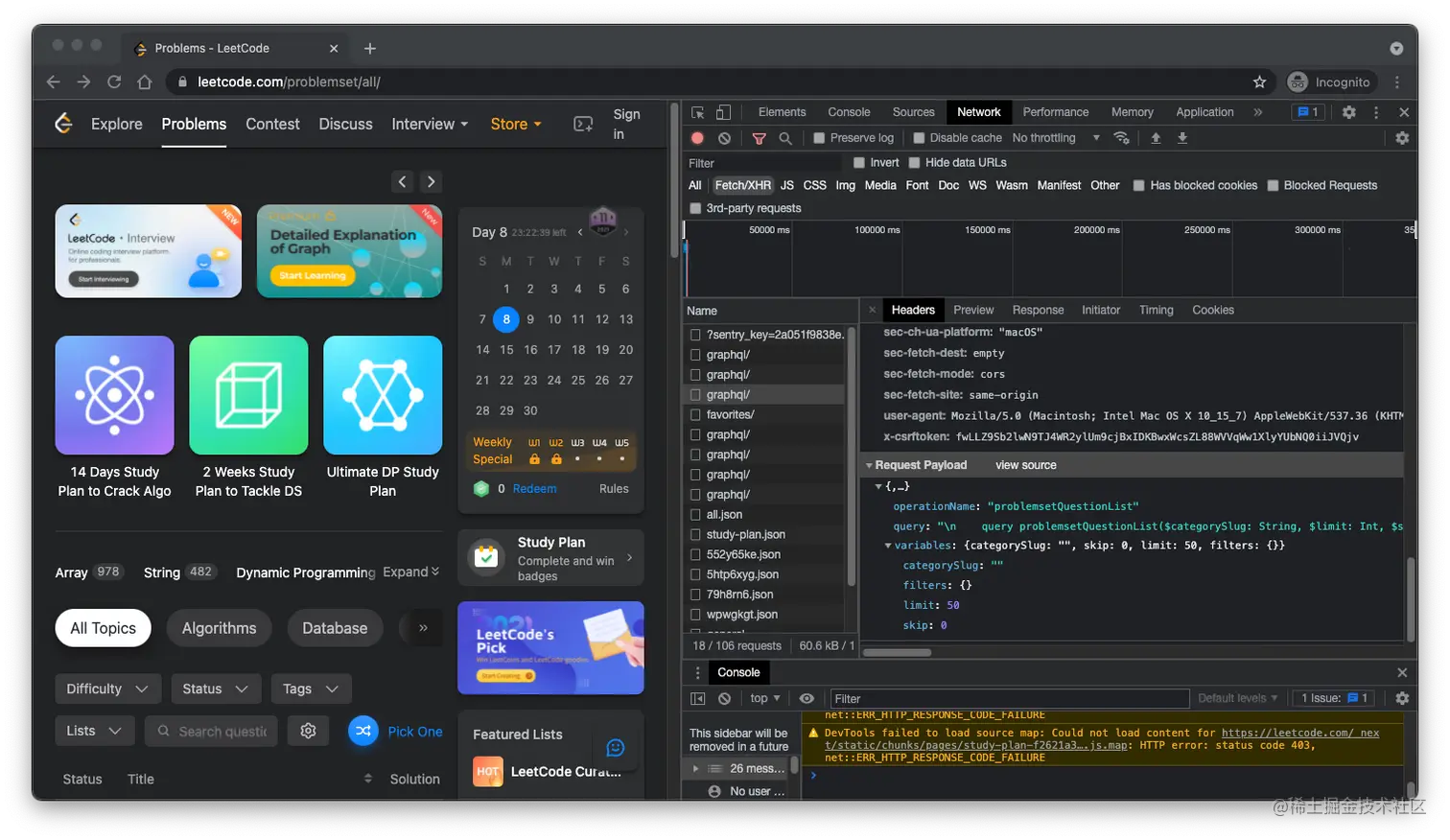This screenshot has width=1450, height=840.
Task: Open console Default levels dropdown
Action: 1237,698
